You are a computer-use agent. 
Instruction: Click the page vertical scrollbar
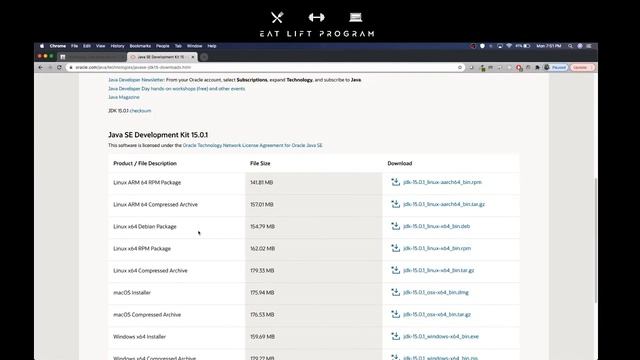tap(595, 240)
